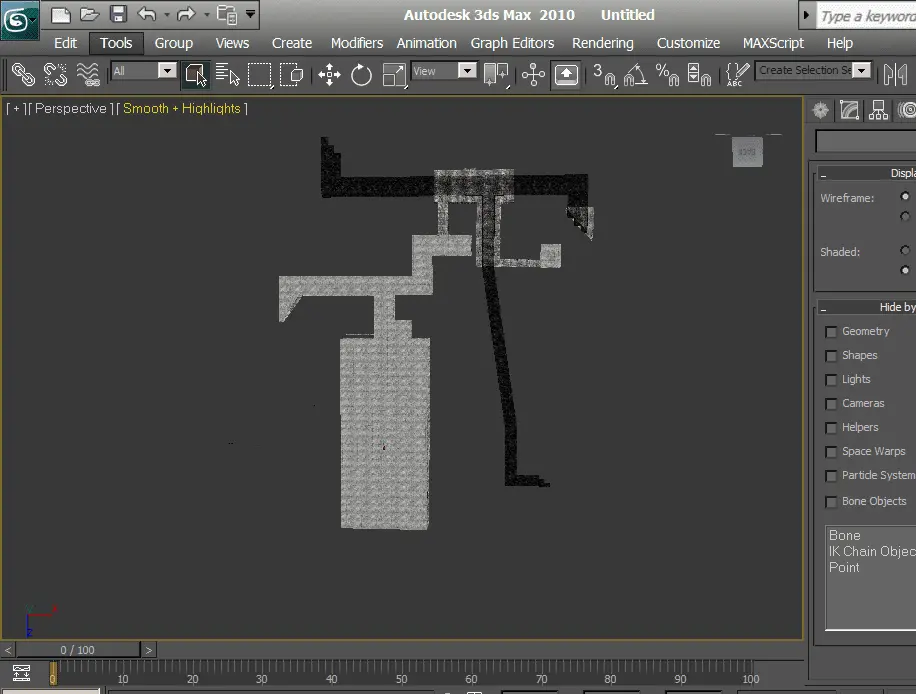916x694 pixels.
Task: Check the Helpers hide checkbox
Action: coord(831,428)
